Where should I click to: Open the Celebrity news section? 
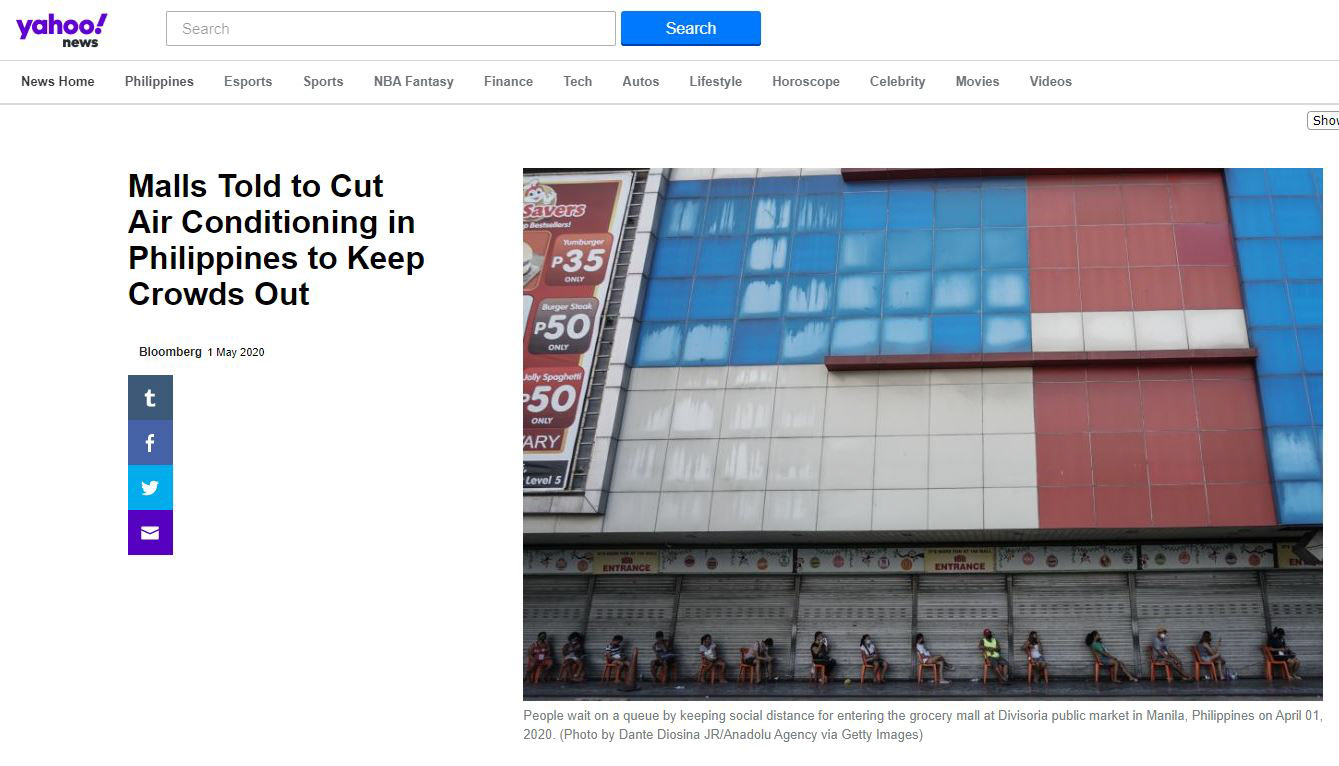pos(898,82)
